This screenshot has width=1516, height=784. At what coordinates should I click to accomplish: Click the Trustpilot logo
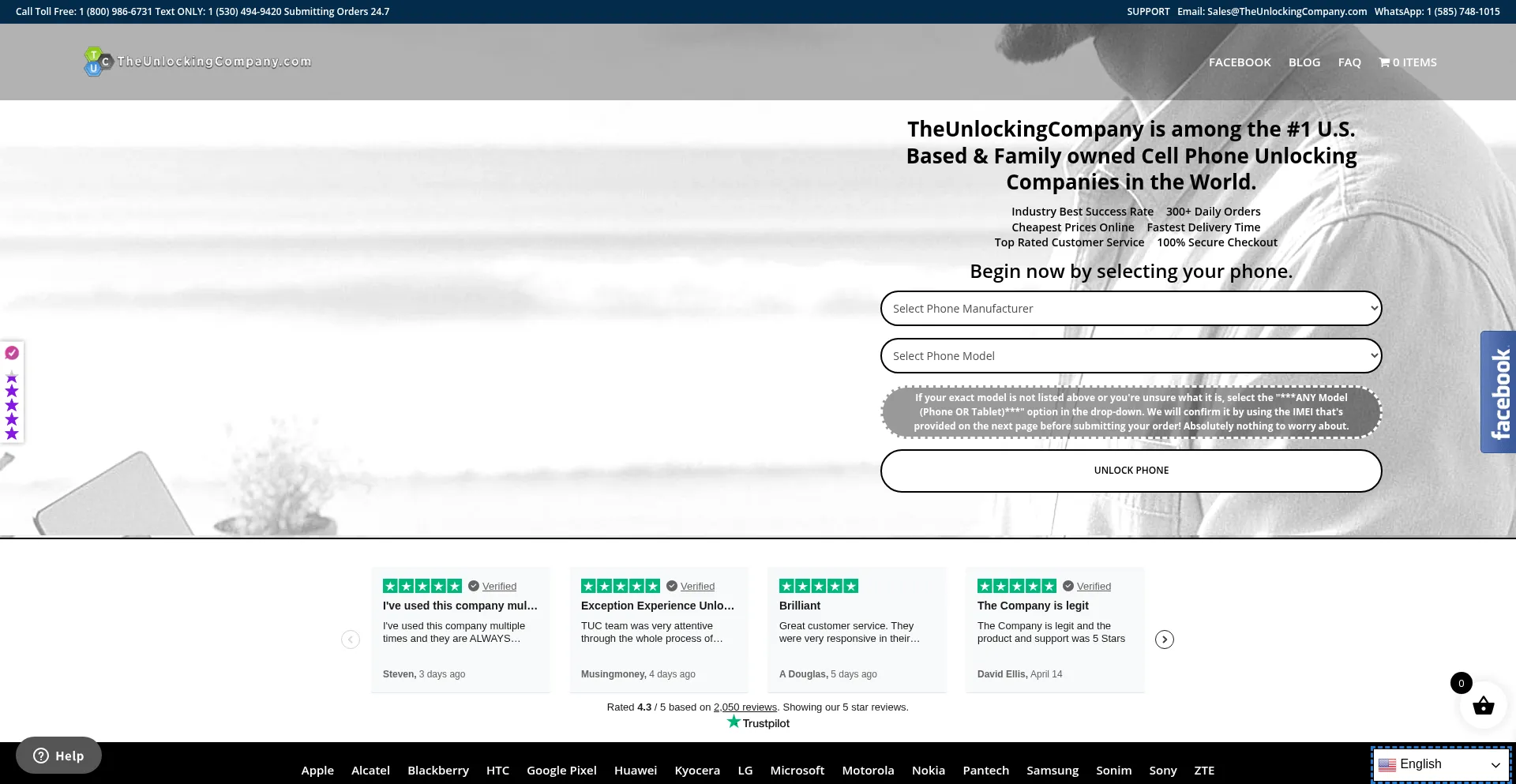[x=758, y=722]
